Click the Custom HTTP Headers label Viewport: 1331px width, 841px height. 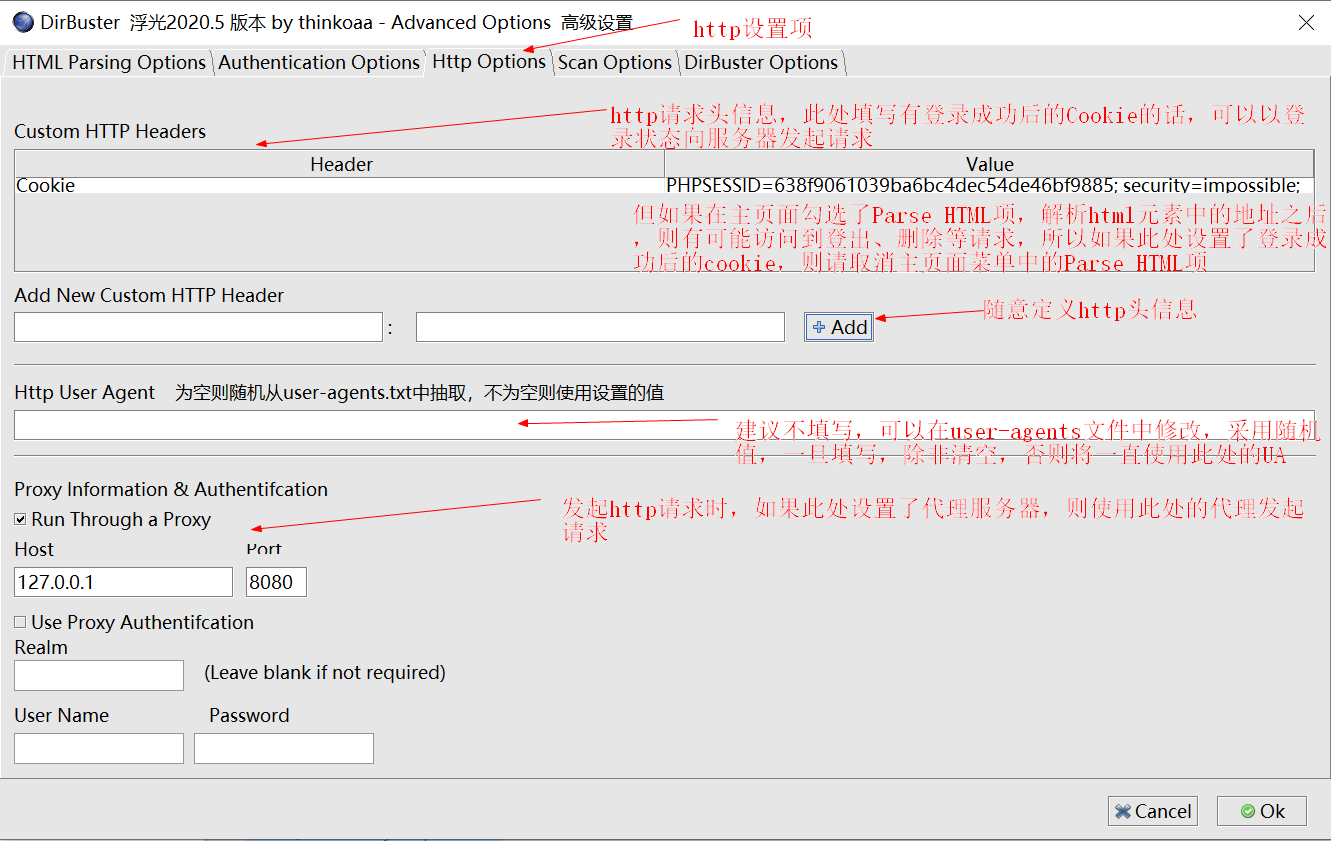coord(110,131)
